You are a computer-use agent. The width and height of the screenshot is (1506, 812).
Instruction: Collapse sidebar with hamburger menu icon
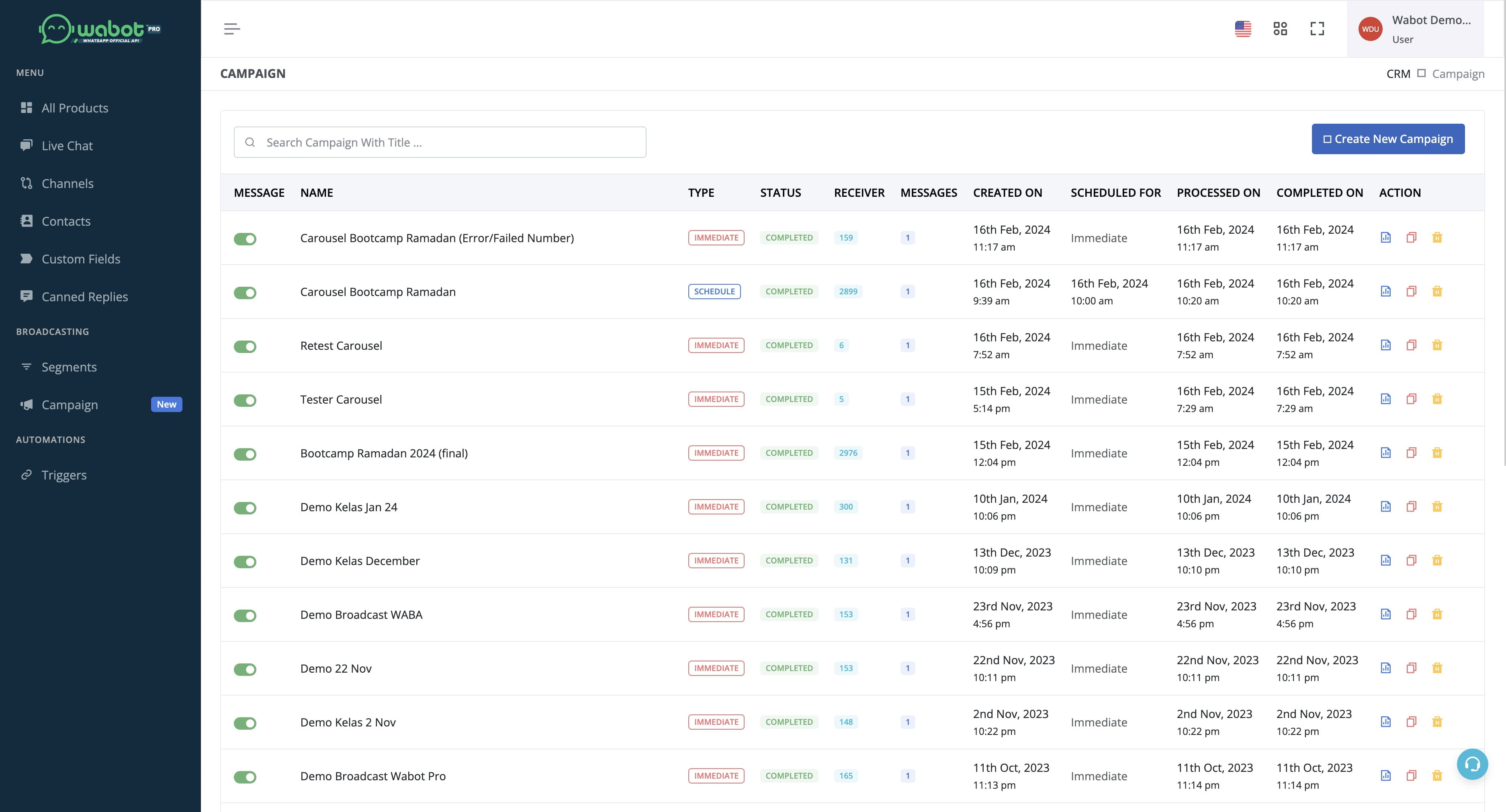(x=232, y=29)
